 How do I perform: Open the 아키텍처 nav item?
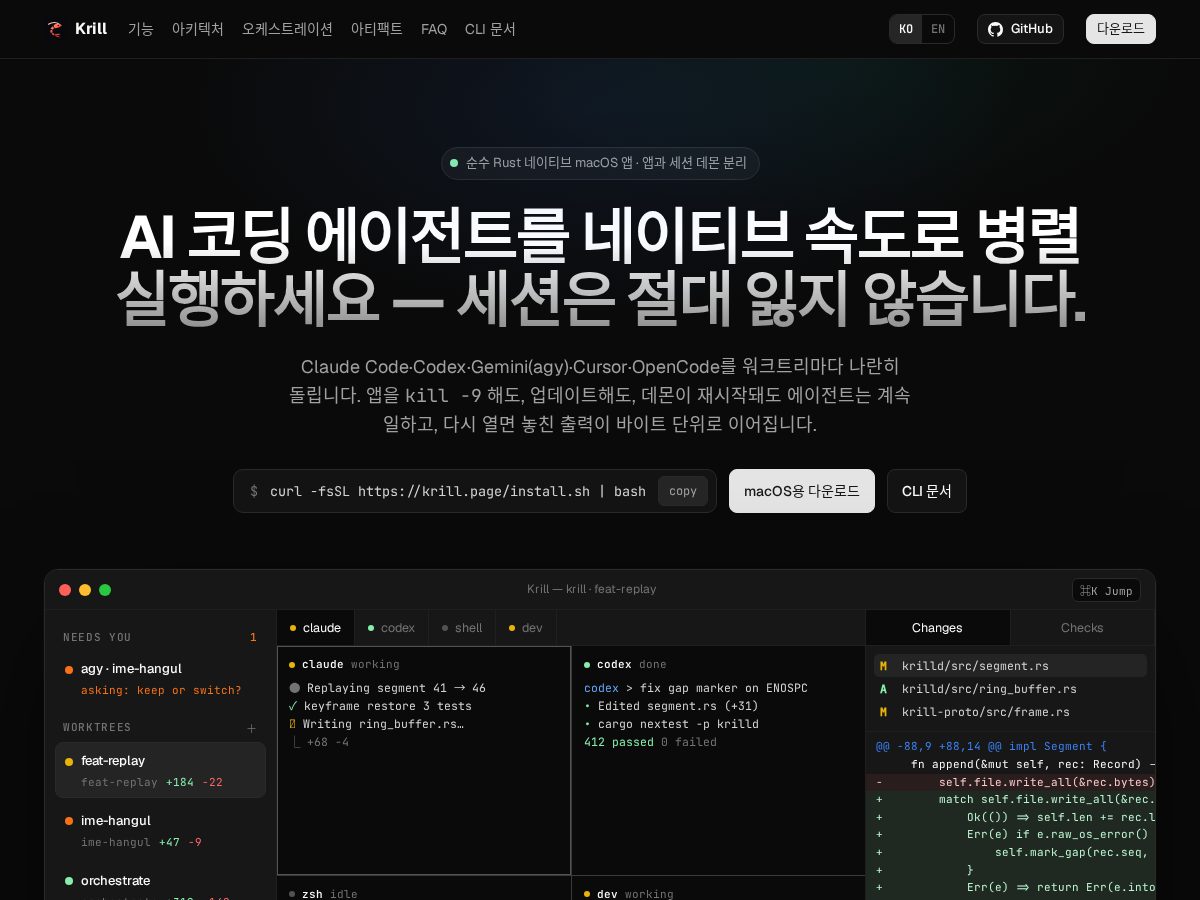coord(198,29)
